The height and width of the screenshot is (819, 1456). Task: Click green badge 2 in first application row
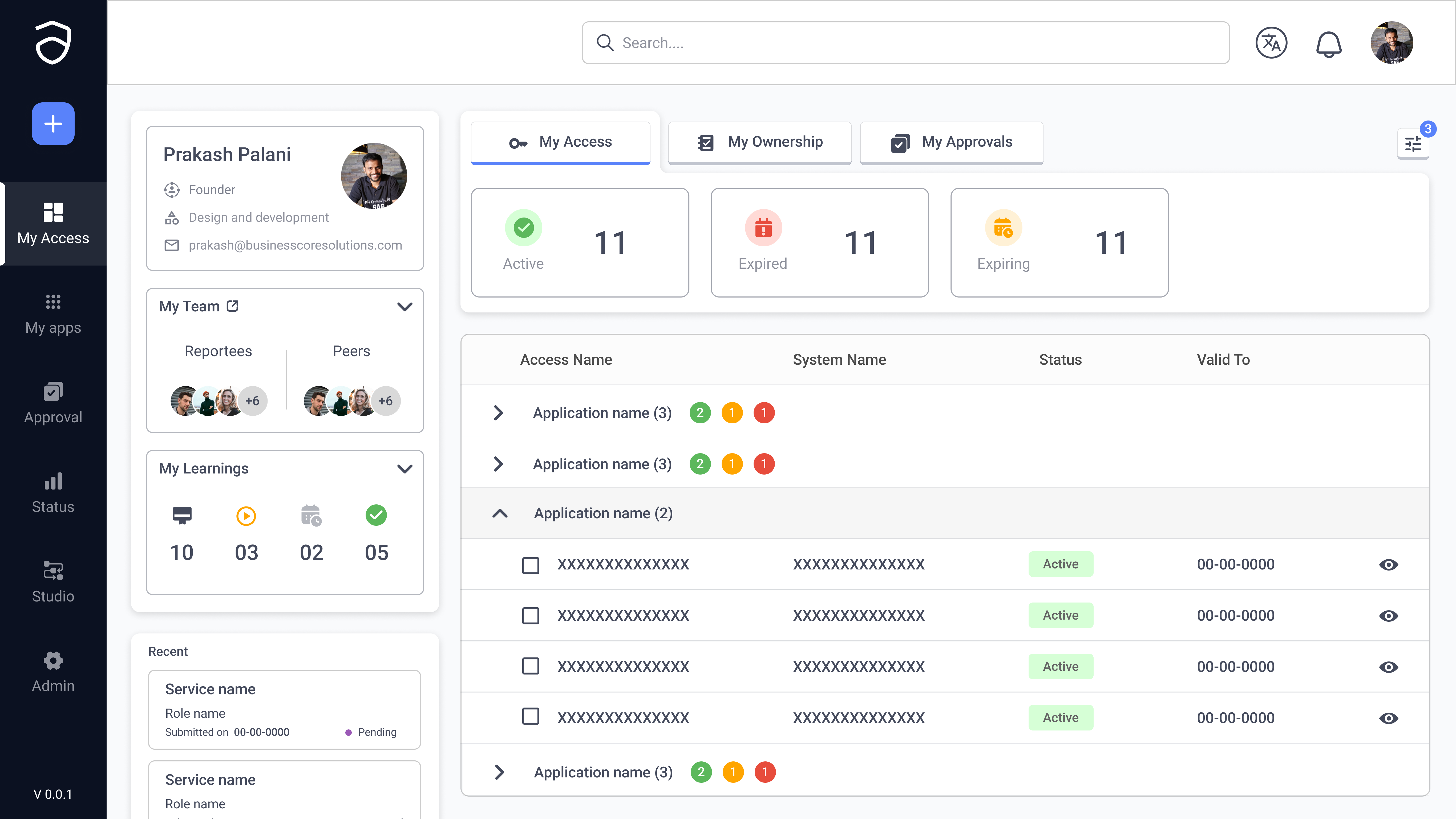700,412
